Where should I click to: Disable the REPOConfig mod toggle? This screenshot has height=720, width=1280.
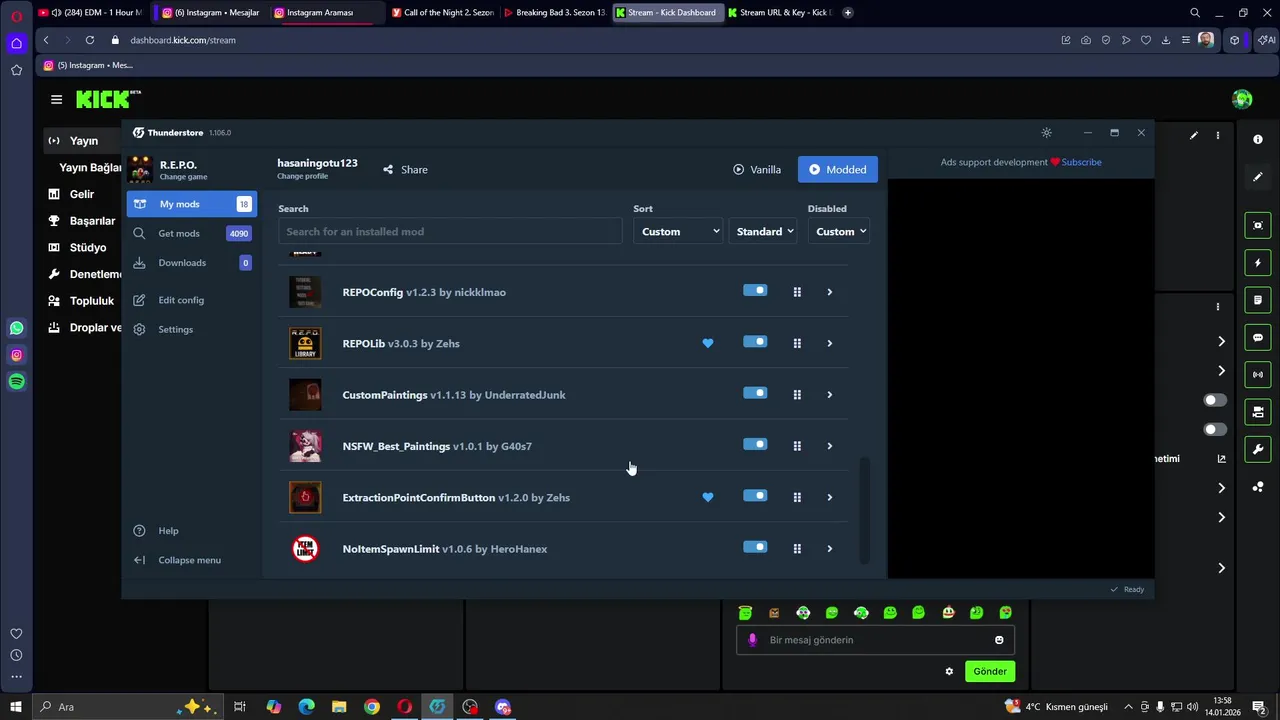[755, 290]
